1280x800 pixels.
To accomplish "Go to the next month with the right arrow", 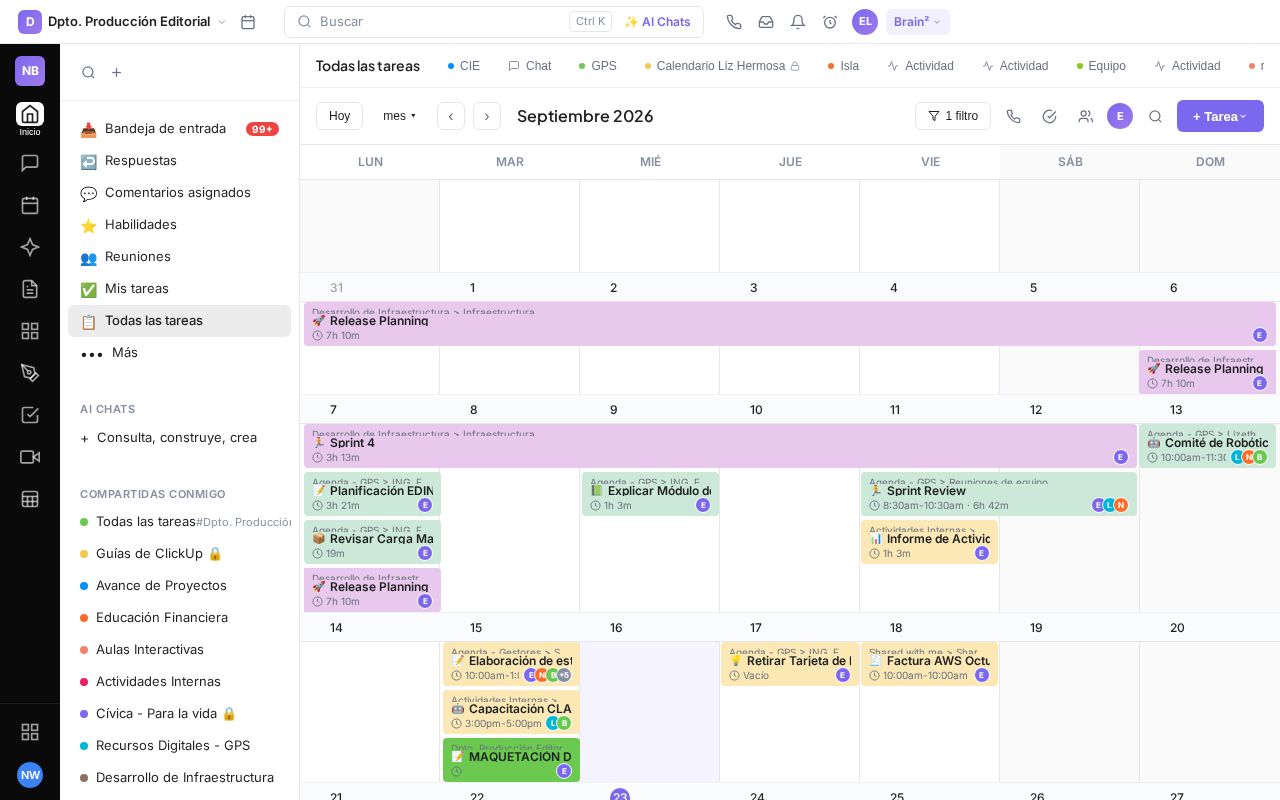I will 487,116.
